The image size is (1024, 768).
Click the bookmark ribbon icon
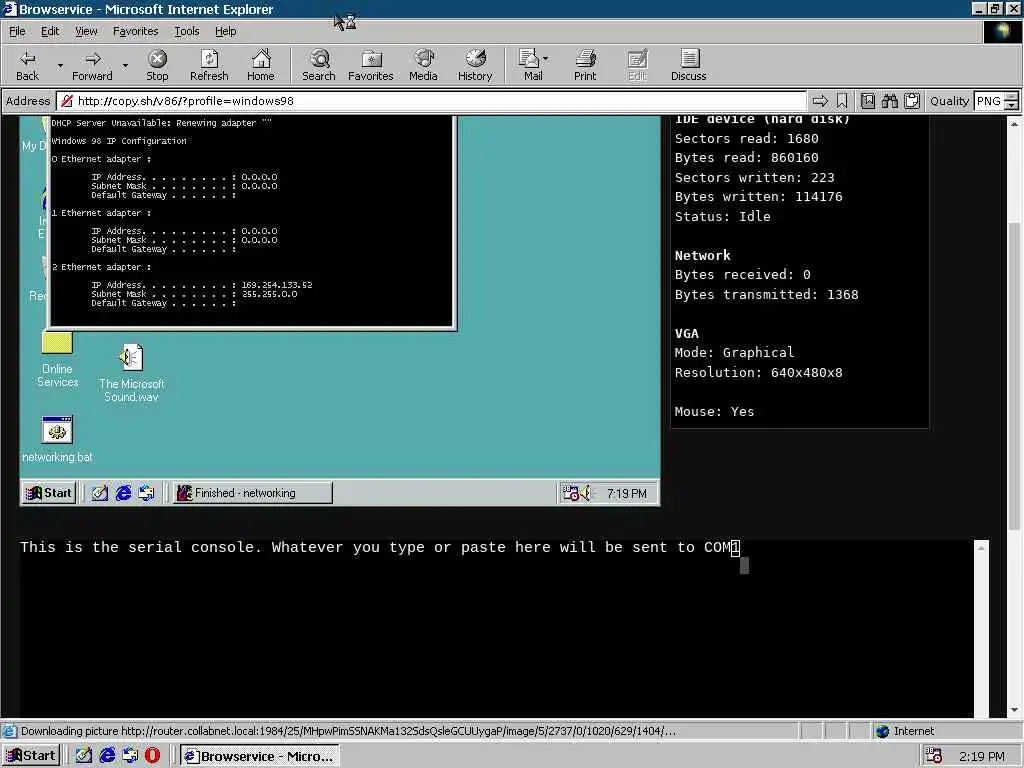coord(842,101)
